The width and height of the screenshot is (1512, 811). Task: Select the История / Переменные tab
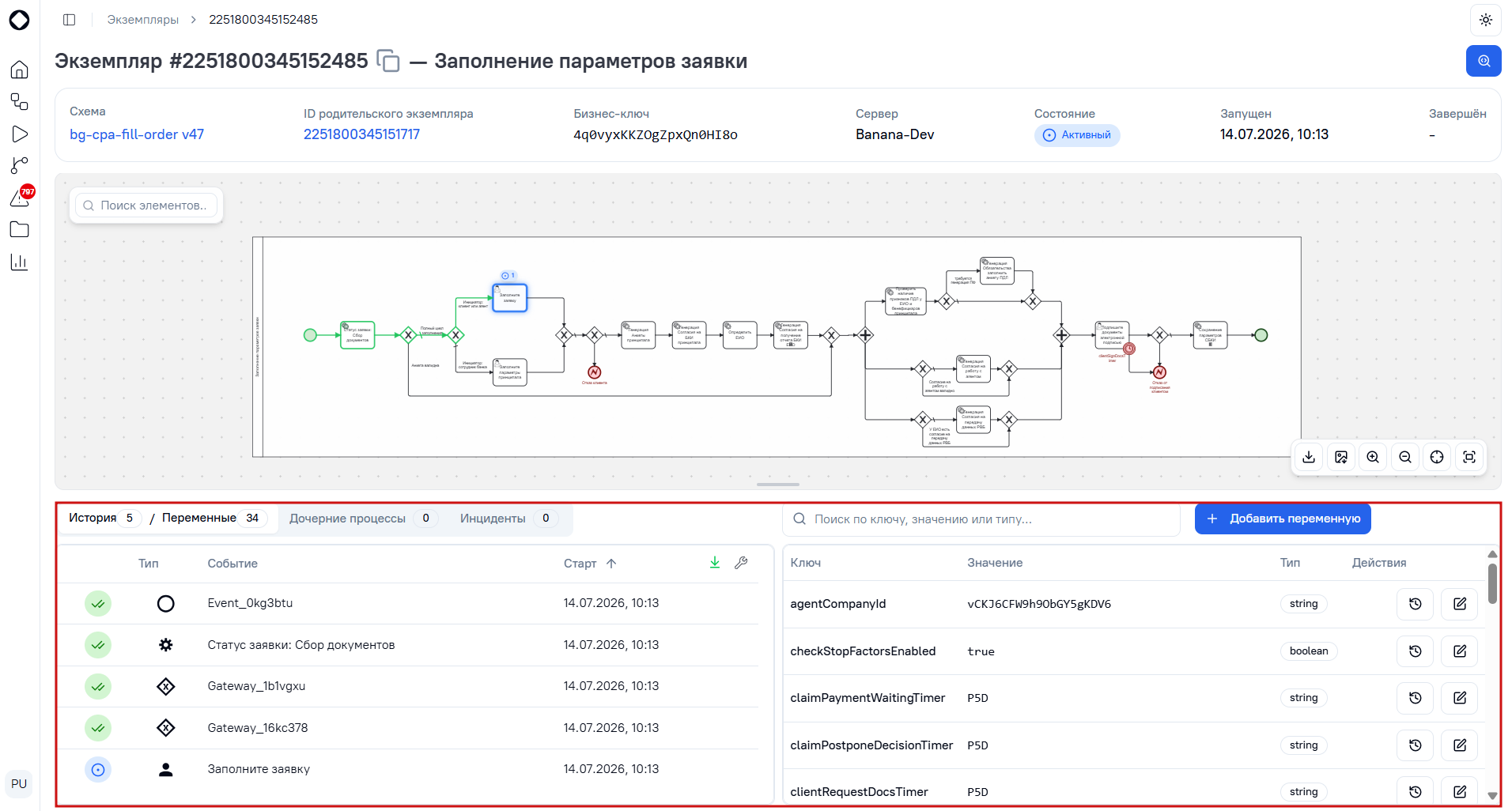click(x=168, y=519)
